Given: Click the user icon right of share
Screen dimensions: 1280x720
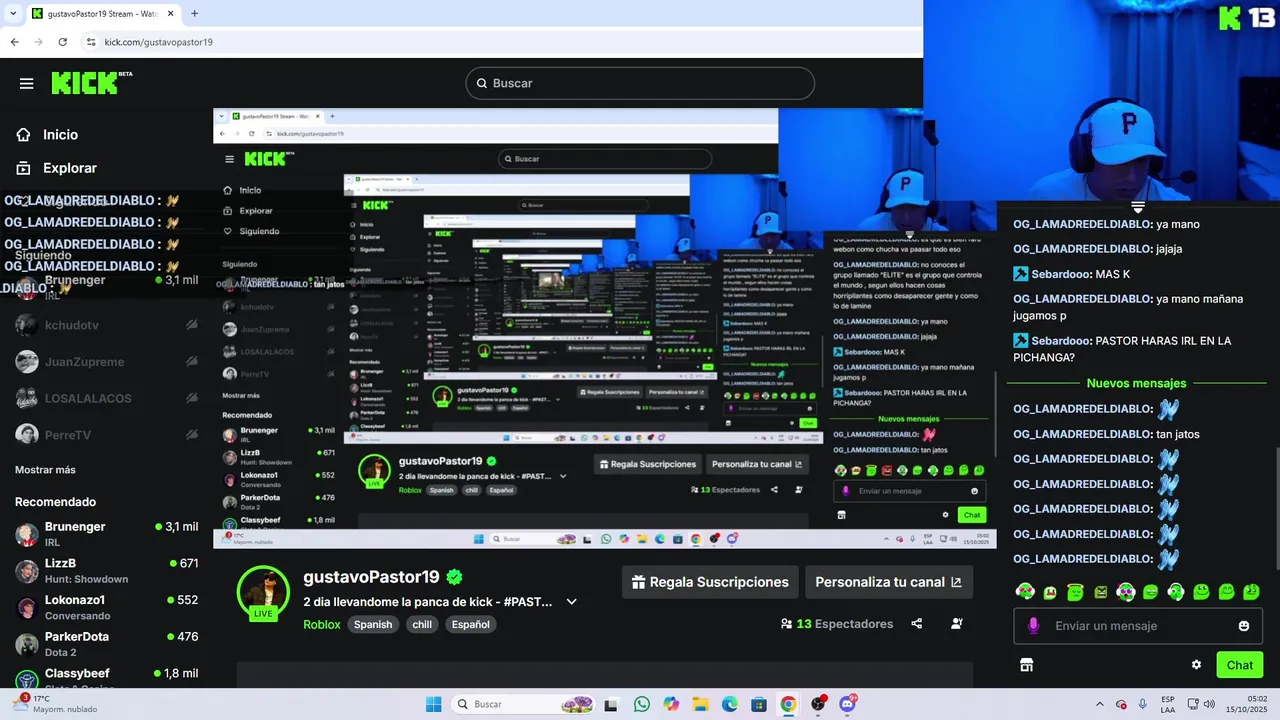Looking at the screenshot, I should tap(957, 624).
